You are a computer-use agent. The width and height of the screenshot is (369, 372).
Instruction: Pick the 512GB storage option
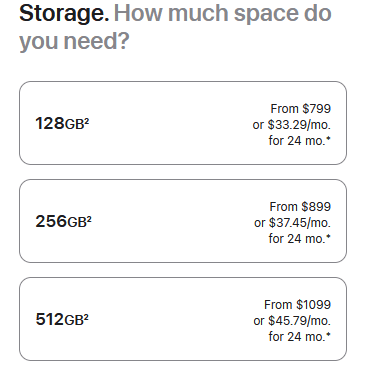pos(183,319)
